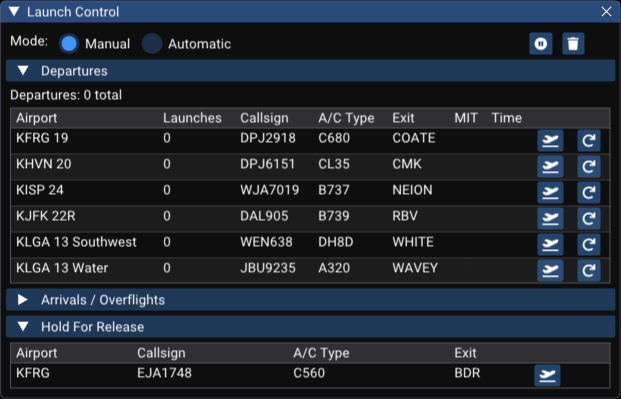Refresh the KJFK 22R departure DAL905
Viewport: 621px width, 399px height.
click(x=589, y=218)
